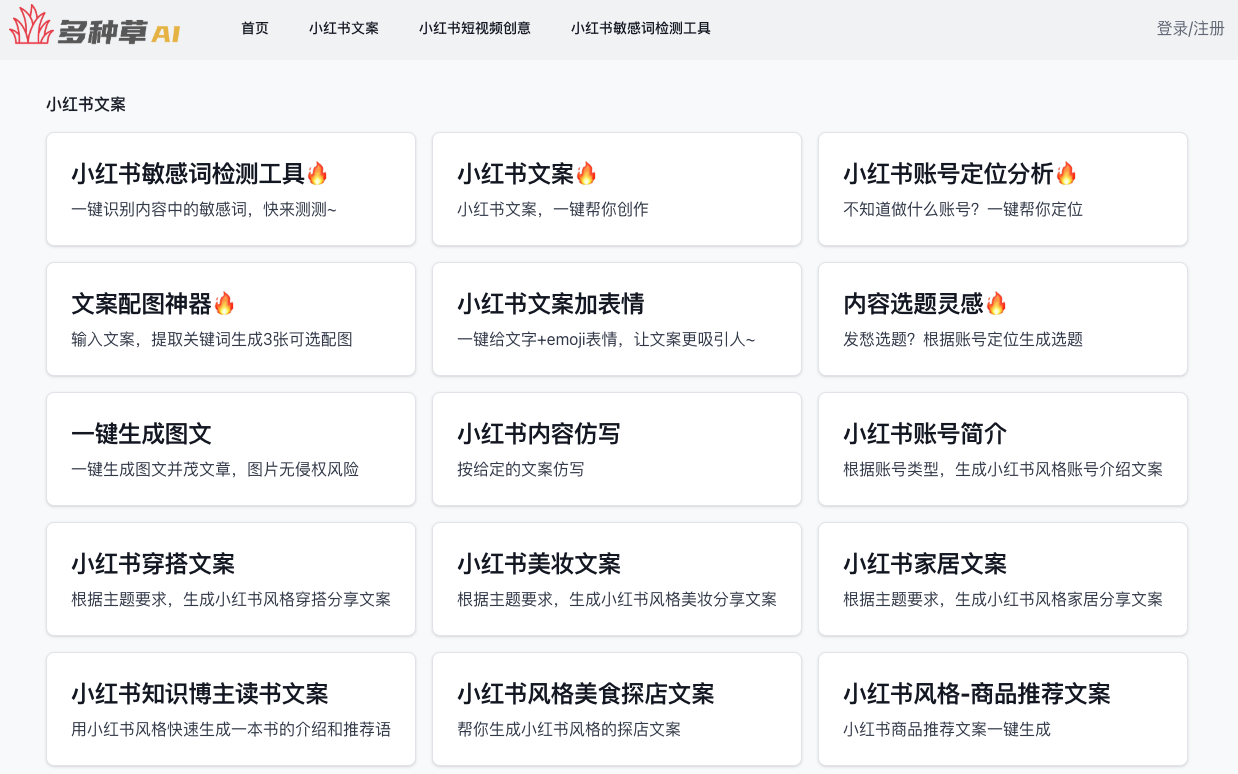Open the 首页 navigation tab
The width and height of the screenshot is (1238, 774).
click(255, 28)
